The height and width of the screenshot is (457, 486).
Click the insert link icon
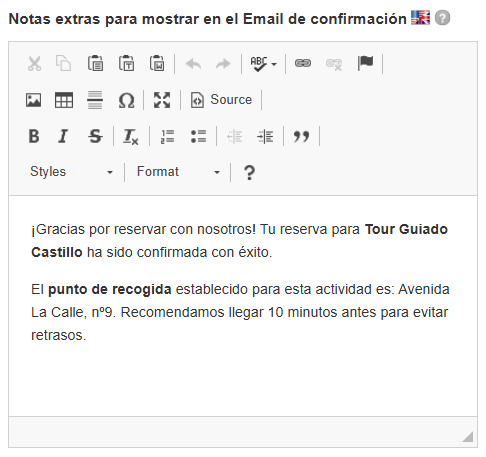[x=303, y=63]
